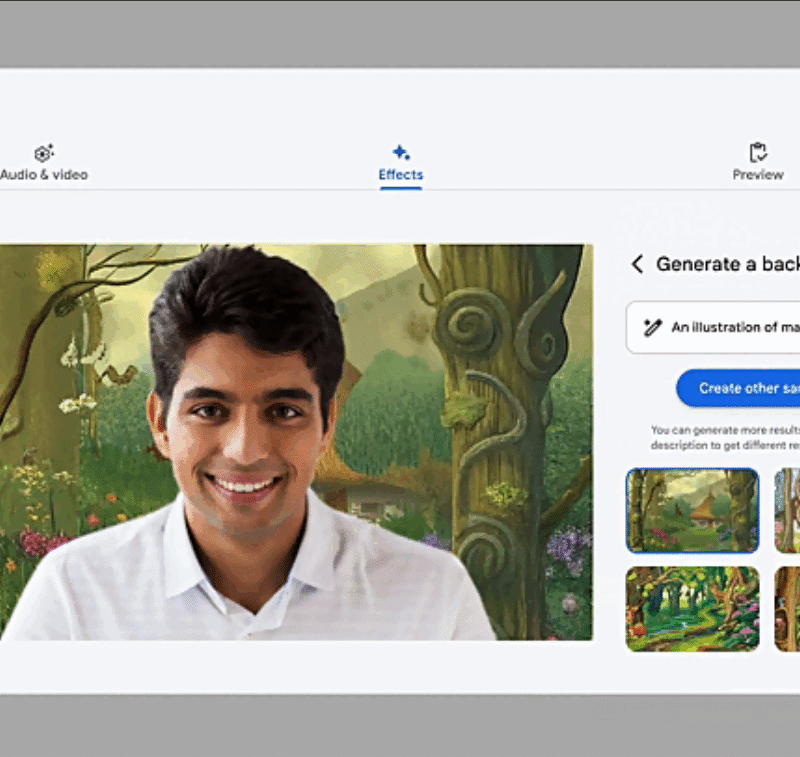Image resolution: width=800 pixels, height=757 pixels.
Task: Click the blue underline beneath Effects tab
Action: pyautogui.click(x=400, y=188)
